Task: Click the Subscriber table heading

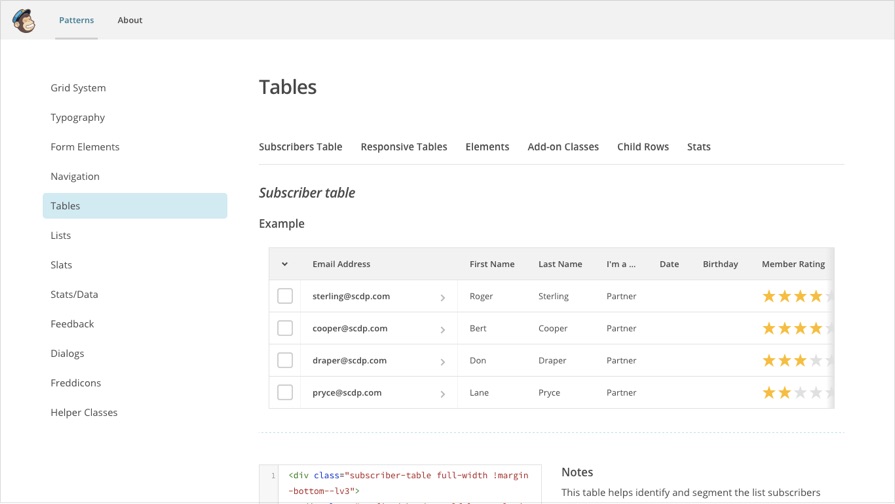Action: tap(307, 193)
